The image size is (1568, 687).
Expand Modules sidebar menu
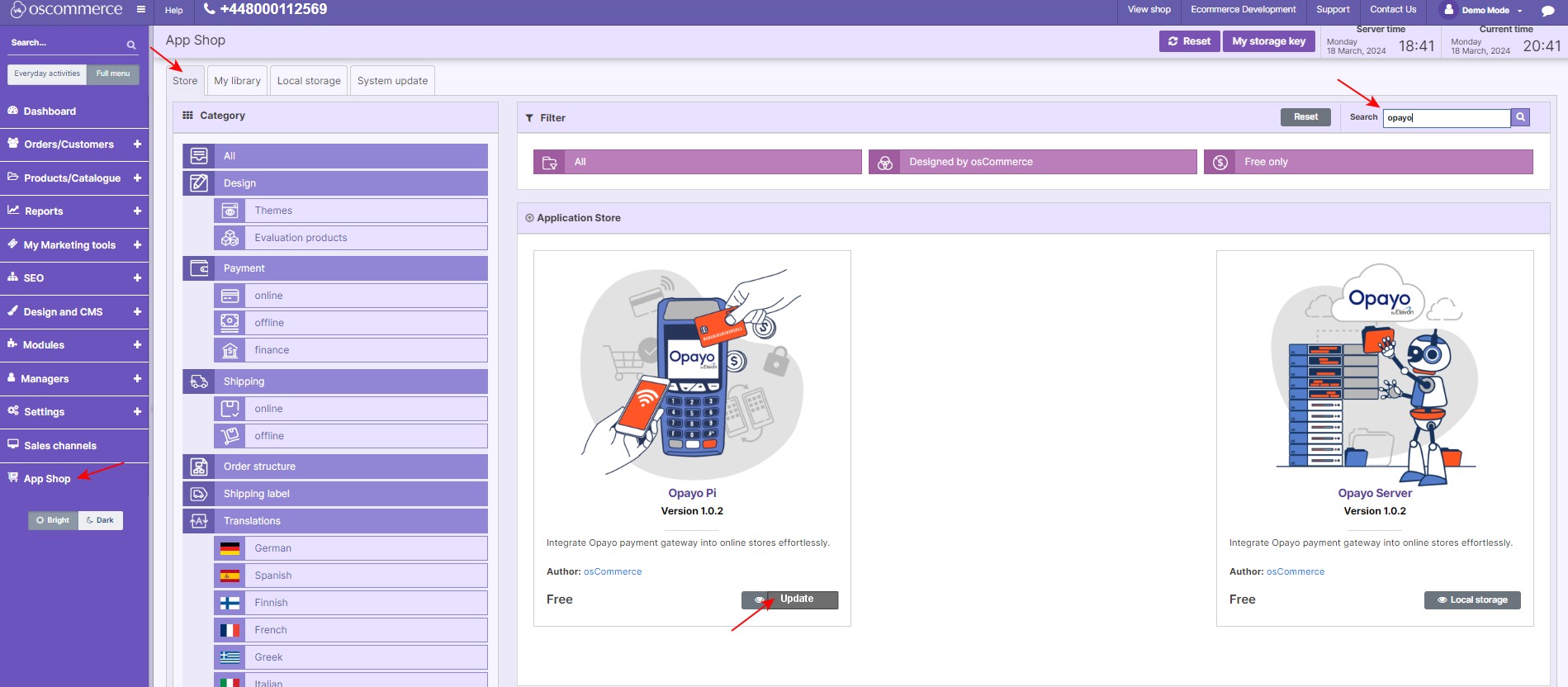pos(137,344)
